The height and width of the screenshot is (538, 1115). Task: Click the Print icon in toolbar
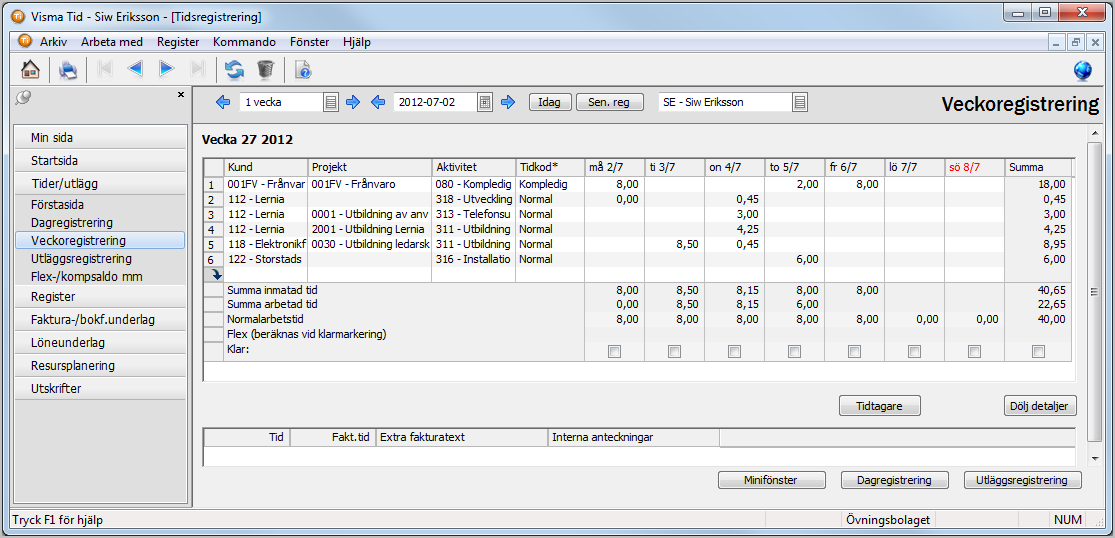68,70
